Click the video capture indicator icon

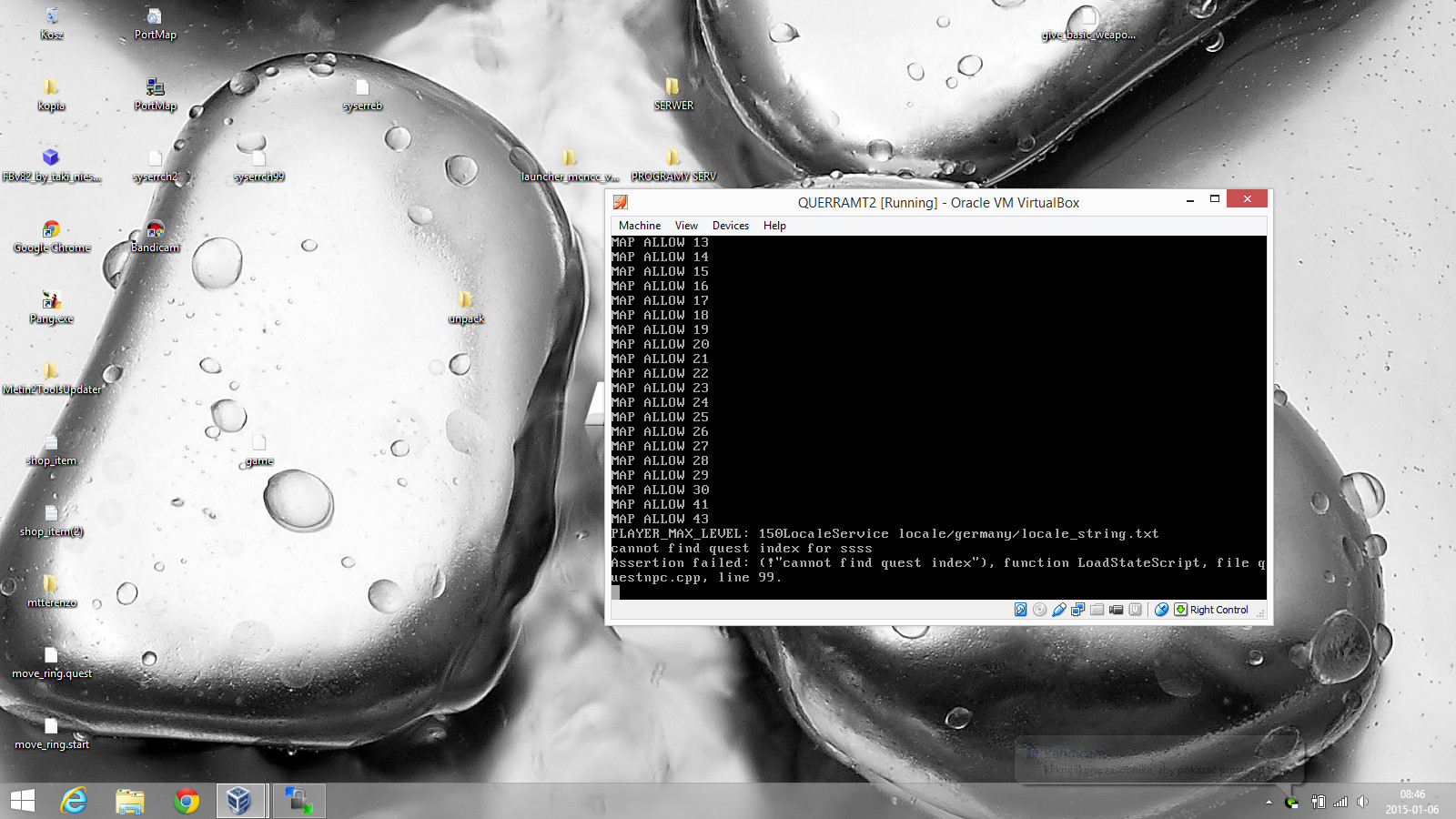(x=1117, y=610)
